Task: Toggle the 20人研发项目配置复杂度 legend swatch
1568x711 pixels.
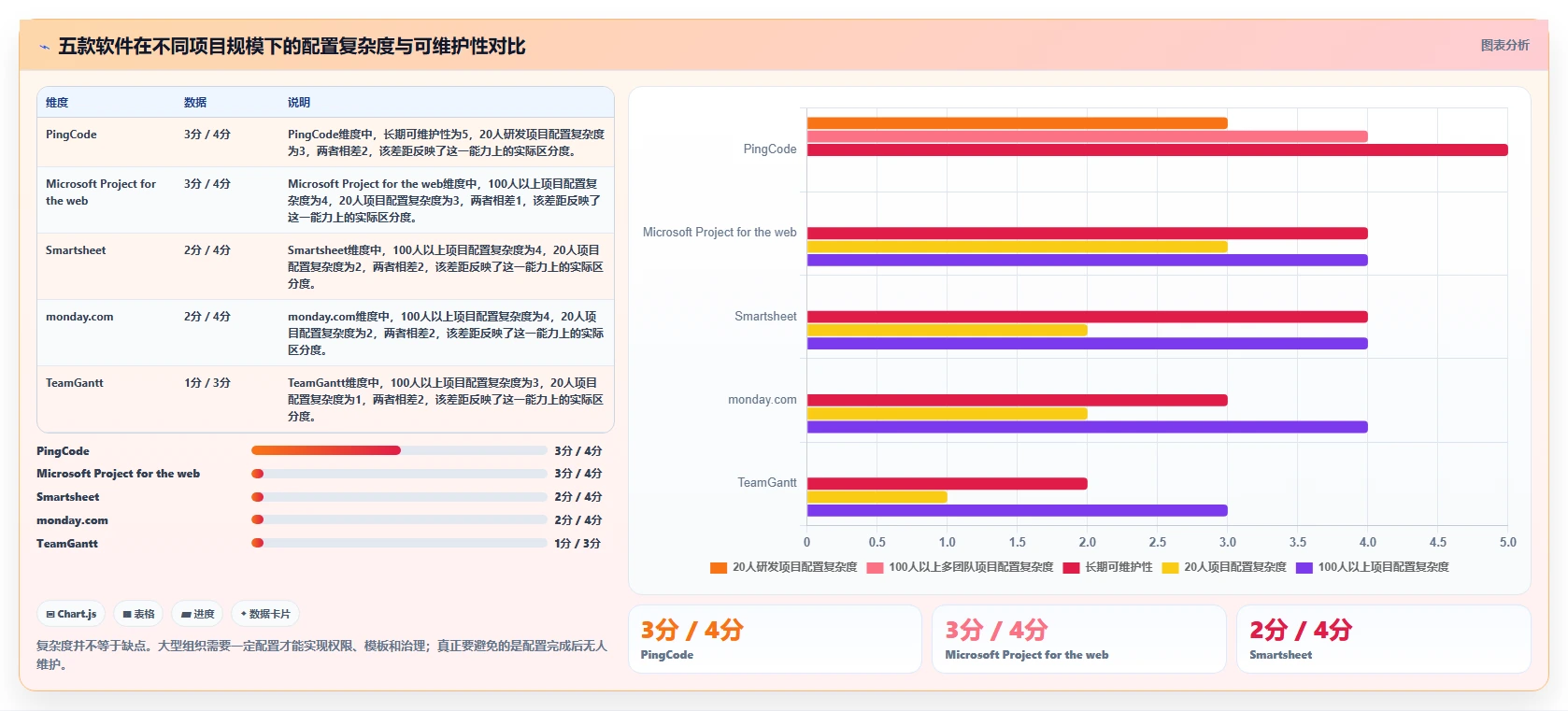Action: tap(719, 567)
